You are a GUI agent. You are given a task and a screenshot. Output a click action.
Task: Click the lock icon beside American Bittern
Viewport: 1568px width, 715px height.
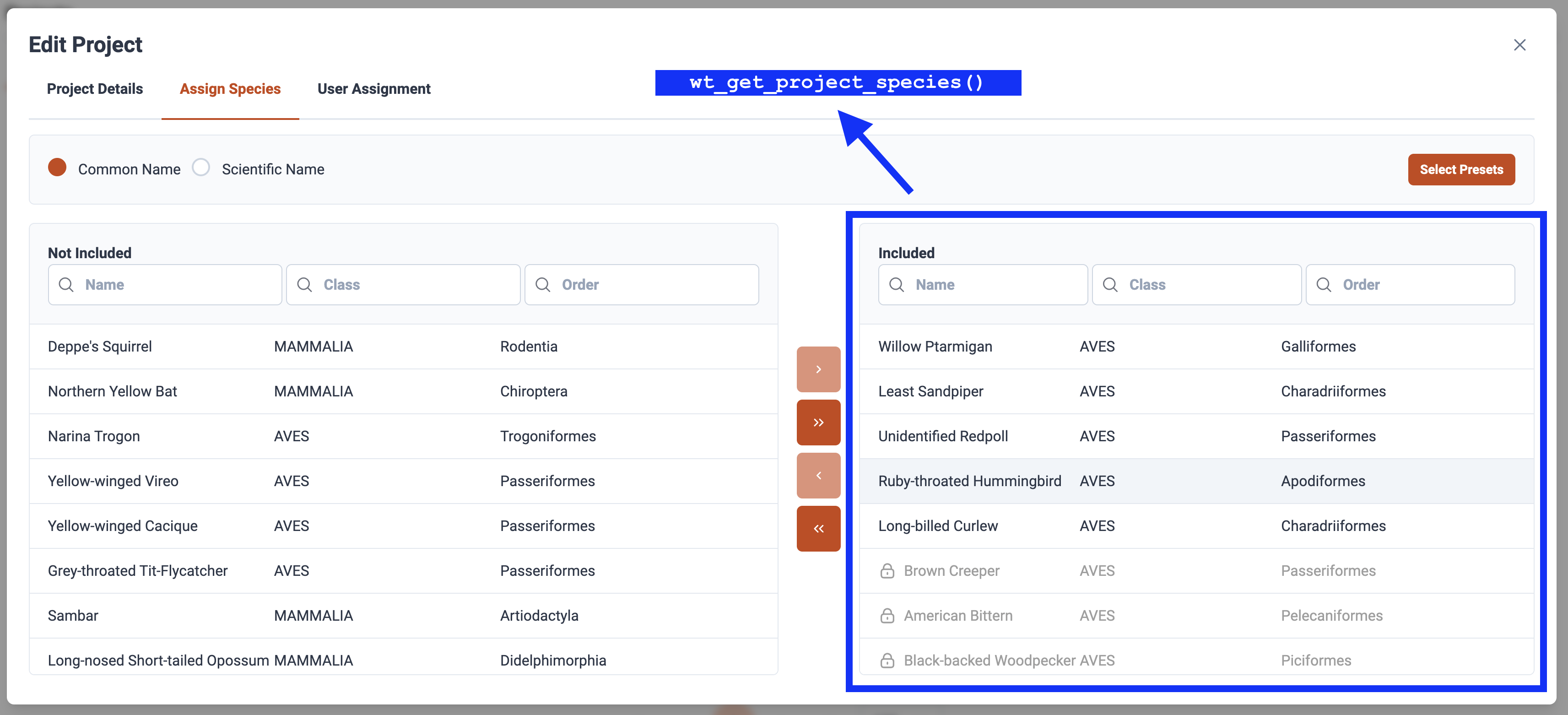click(x=887, y=616)
